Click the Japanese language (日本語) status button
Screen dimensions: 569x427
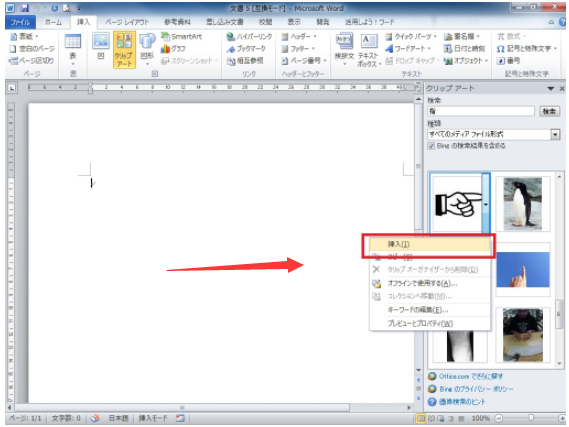click(x=118, y=418)
